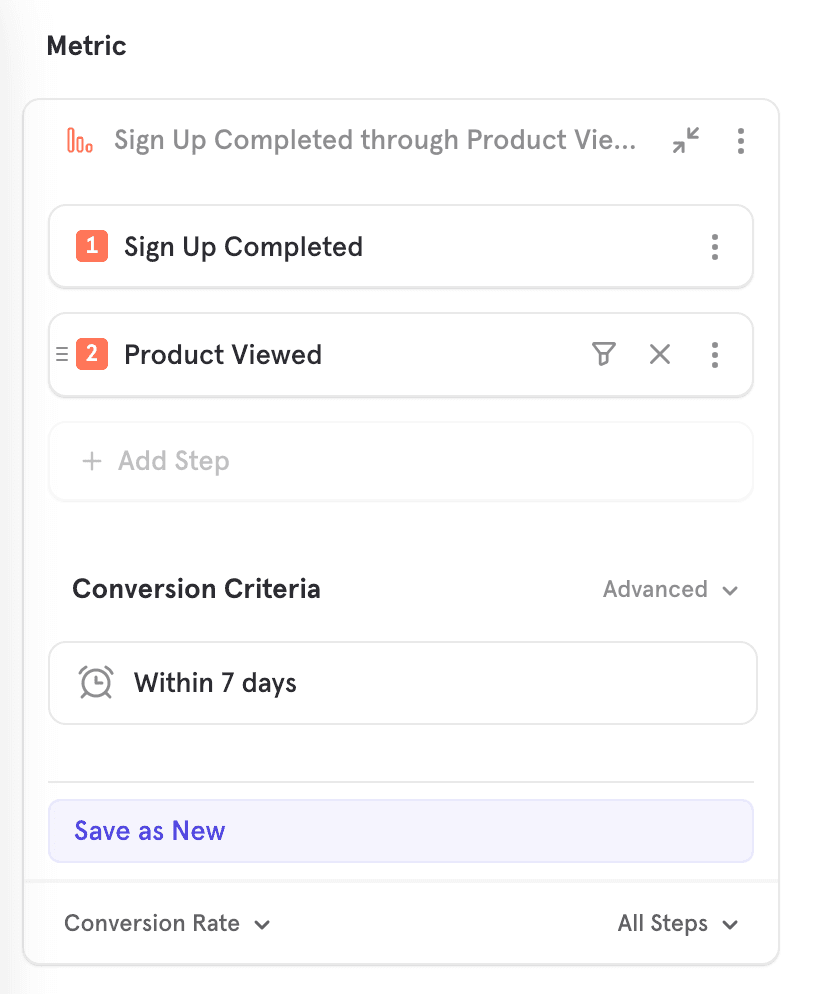The height and width of the screenshot is (994, 816).
Task: Click the Within 7 days conversion window field
Action: tap(402, 683)
